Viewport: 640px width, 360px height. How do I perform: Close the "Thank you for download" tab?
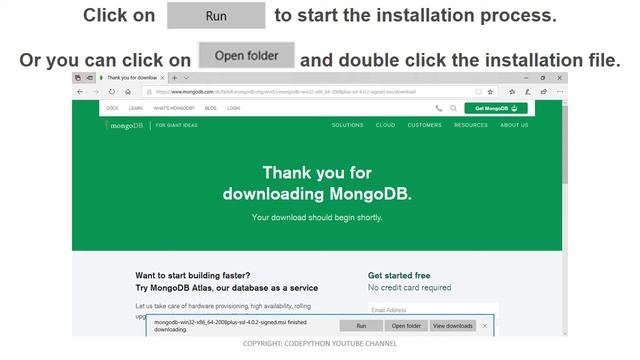(x=162, y=78)
